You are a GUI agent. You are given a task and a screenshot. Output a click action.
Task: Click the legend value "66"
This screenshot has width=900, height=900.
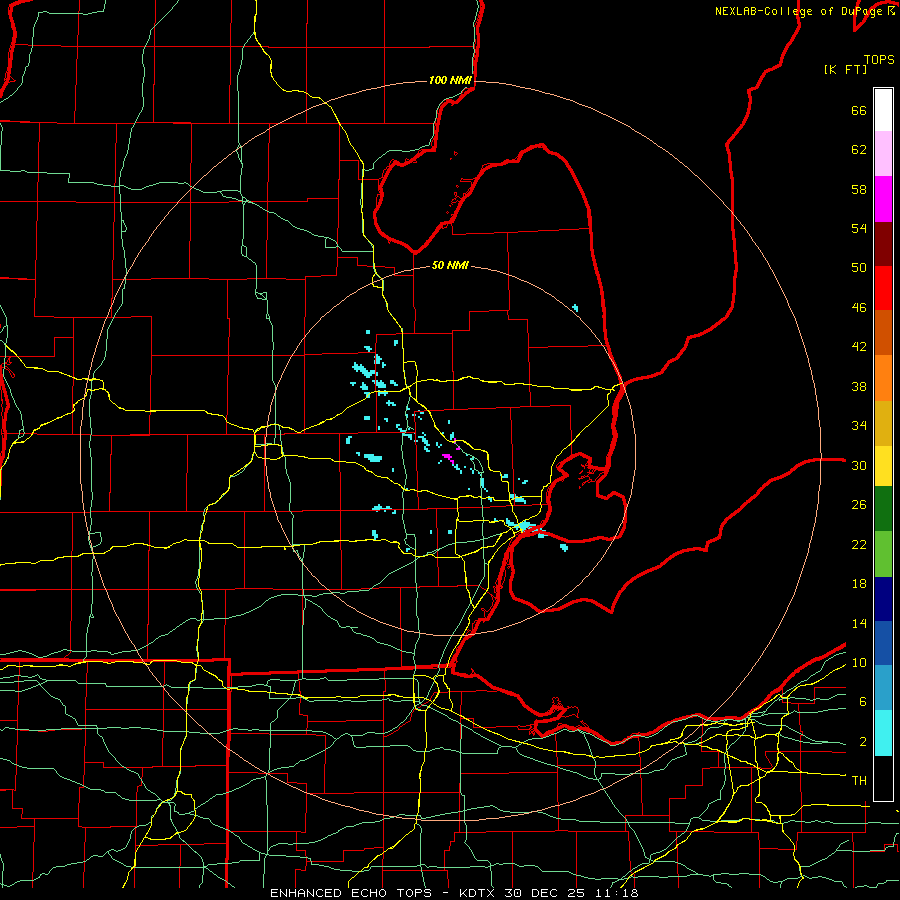point(859,111)
